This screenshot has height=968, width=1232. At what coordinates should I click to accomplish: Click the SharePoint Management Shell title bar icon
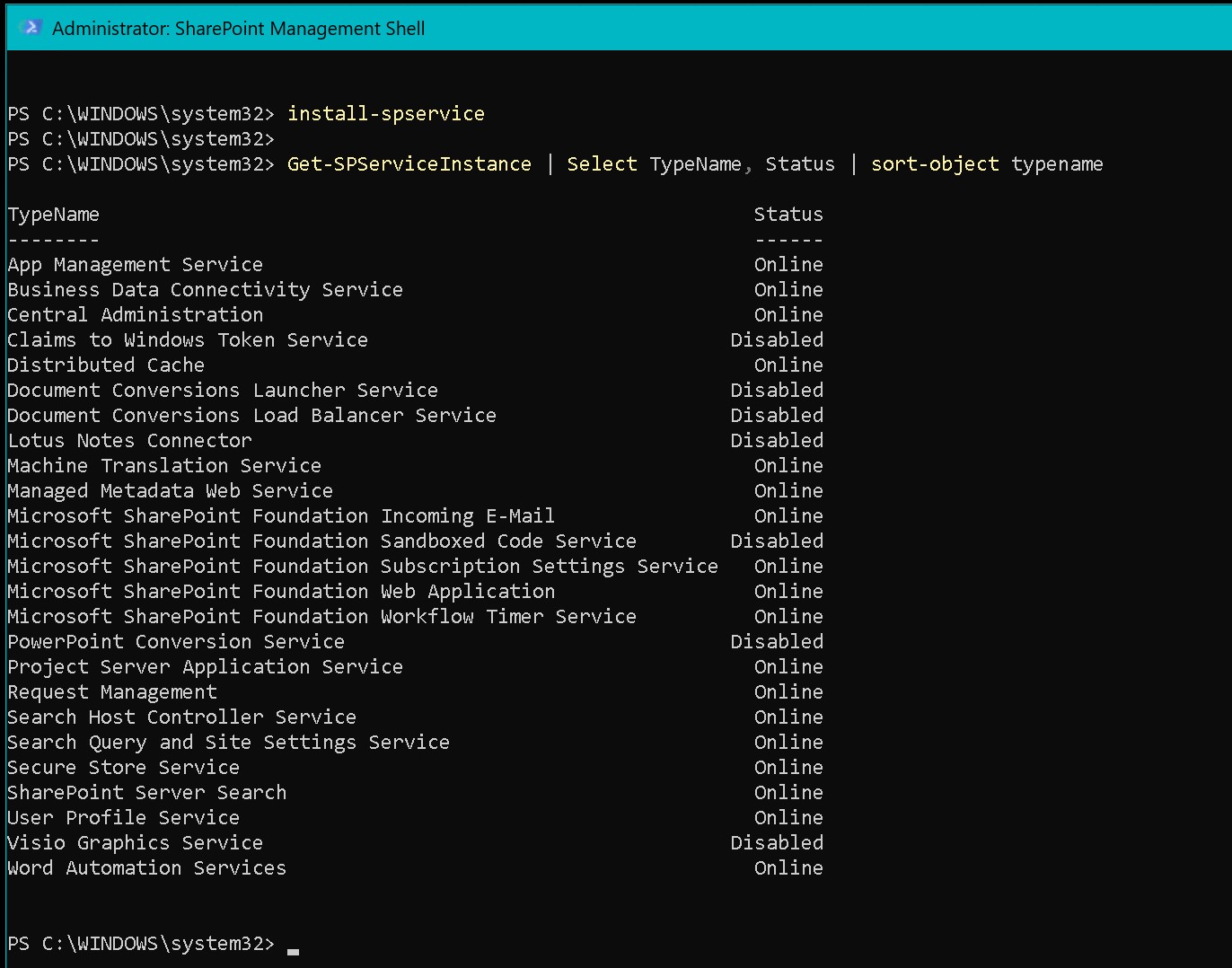click(31, 28)
